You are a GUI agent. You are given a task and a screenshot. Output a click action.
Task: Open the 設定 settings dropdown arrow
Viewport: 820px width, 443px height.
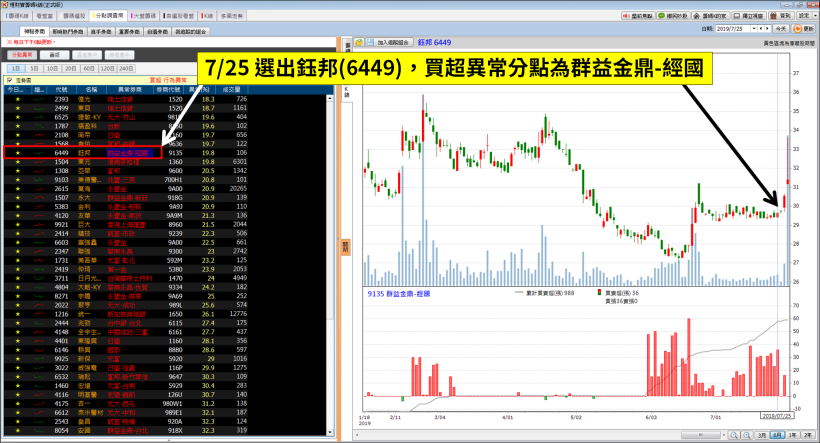(815, 16)
